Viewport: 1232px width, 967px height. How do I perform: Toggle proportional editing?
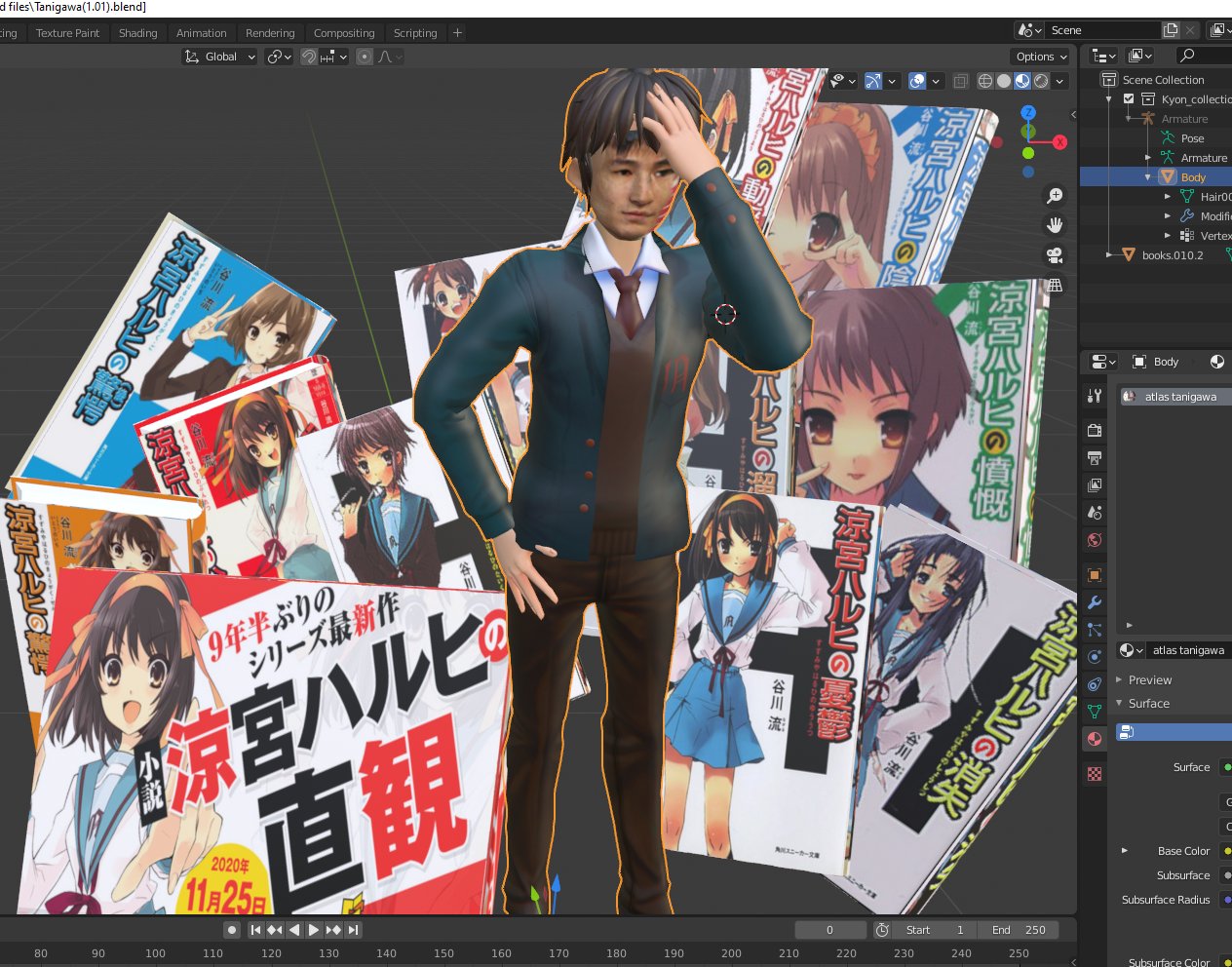coord(365,57)
